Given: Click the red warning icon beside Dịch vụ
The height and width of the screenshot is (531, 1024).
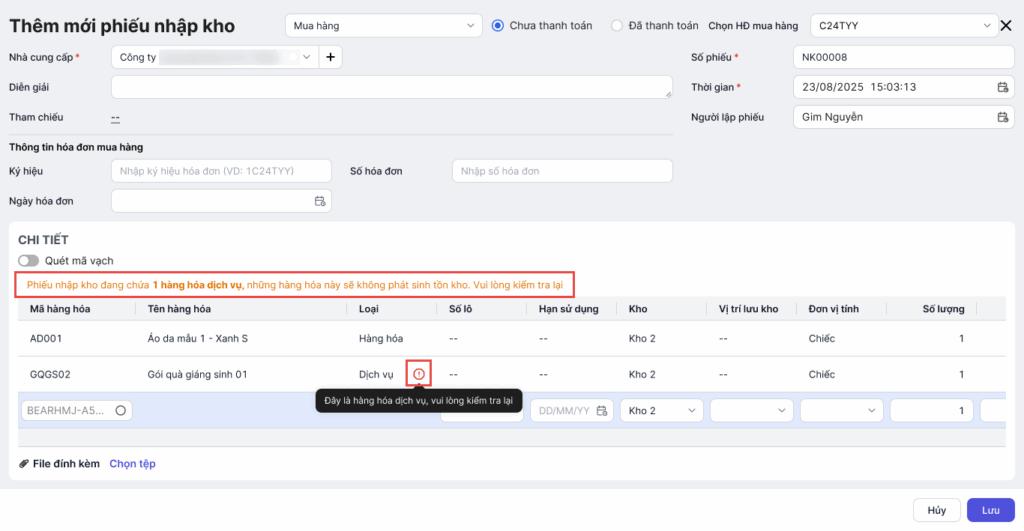Looking at the screenshot, I should click(419, 374).
